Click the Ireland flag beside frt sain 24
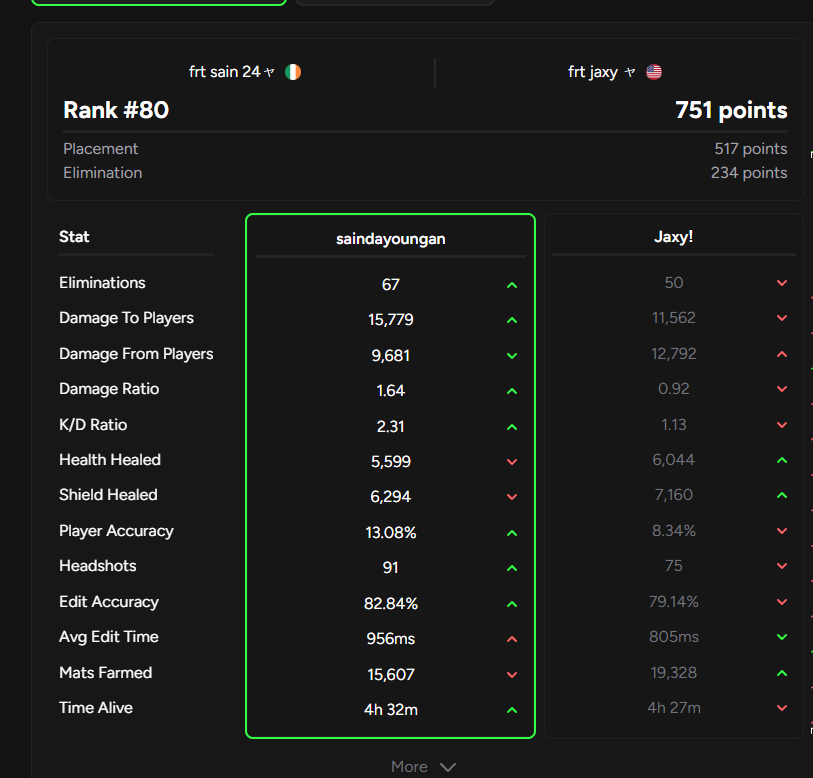Image resolution: width=813 pixels, height=778 pixels. pyautogui.click(x=293, y=72)
